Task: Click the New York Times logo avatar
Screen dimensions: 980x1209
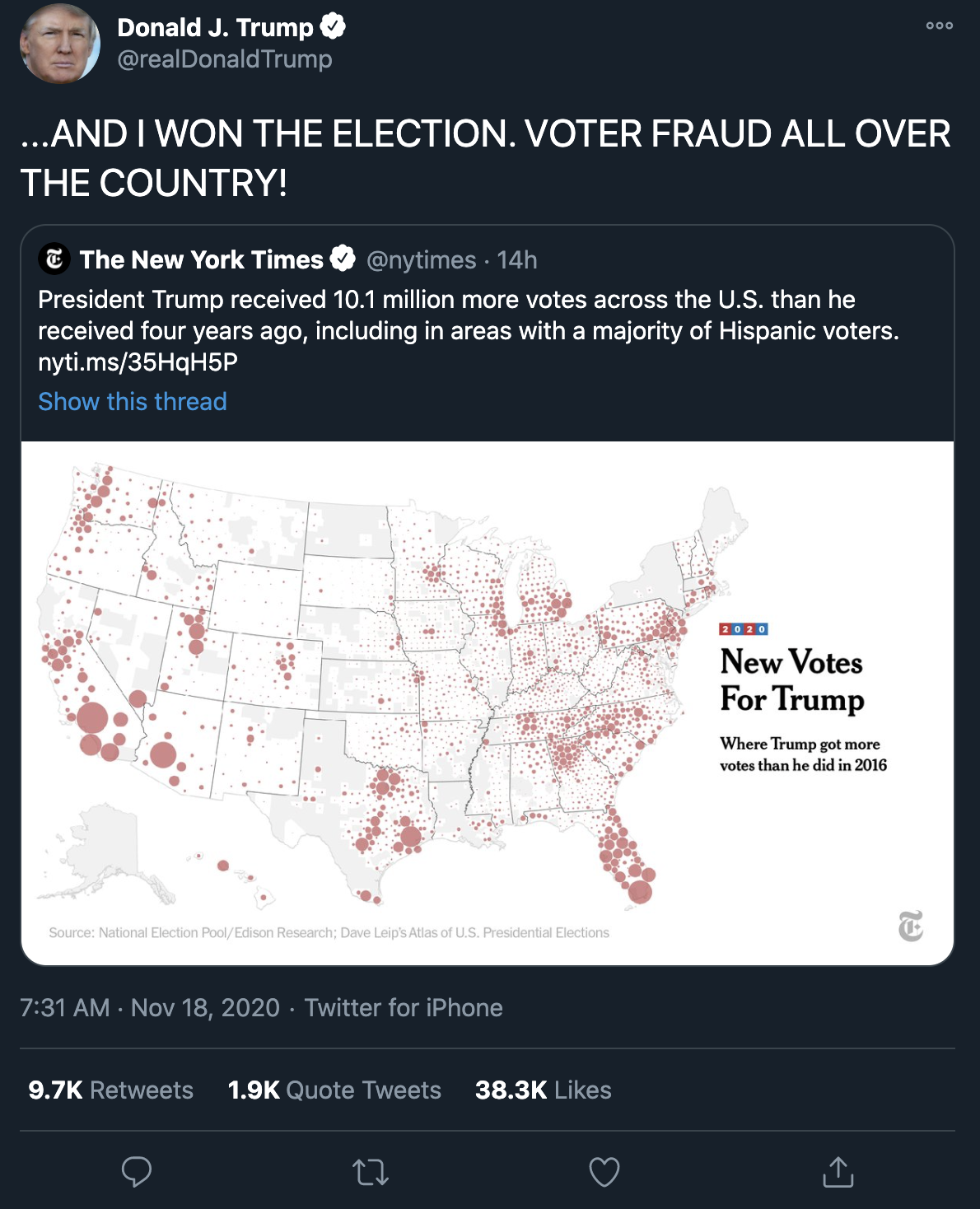Action: tap(54, 259)
